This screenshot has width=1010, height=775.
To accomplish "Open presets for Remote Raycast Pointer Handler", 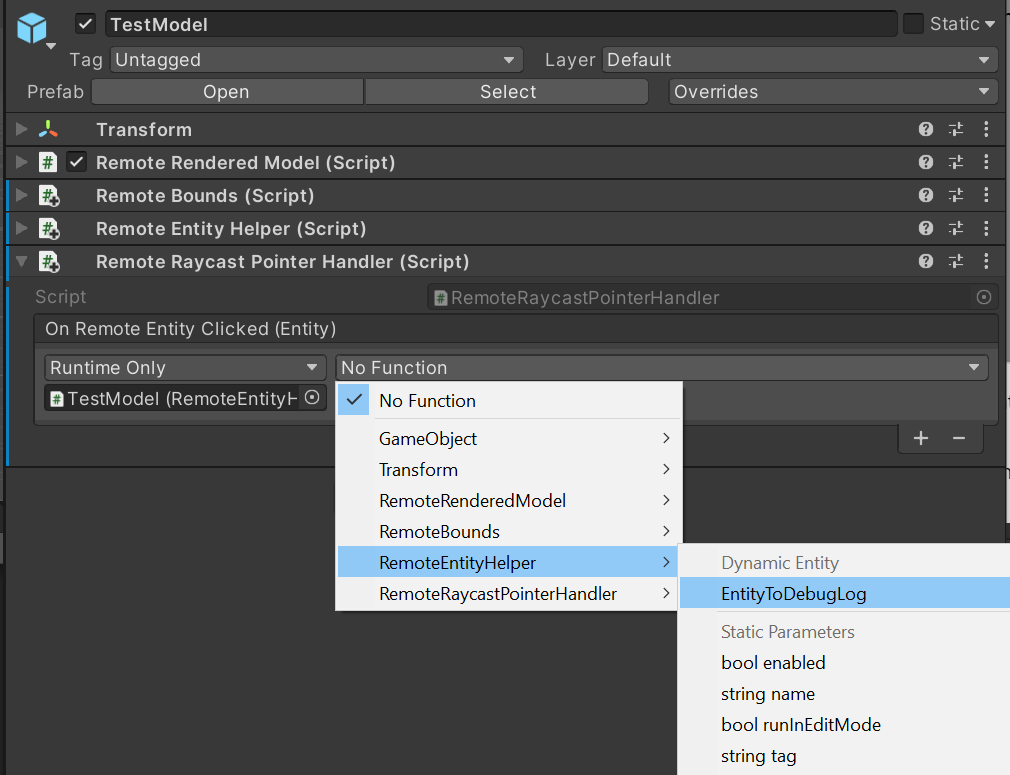I will [956, 261].
